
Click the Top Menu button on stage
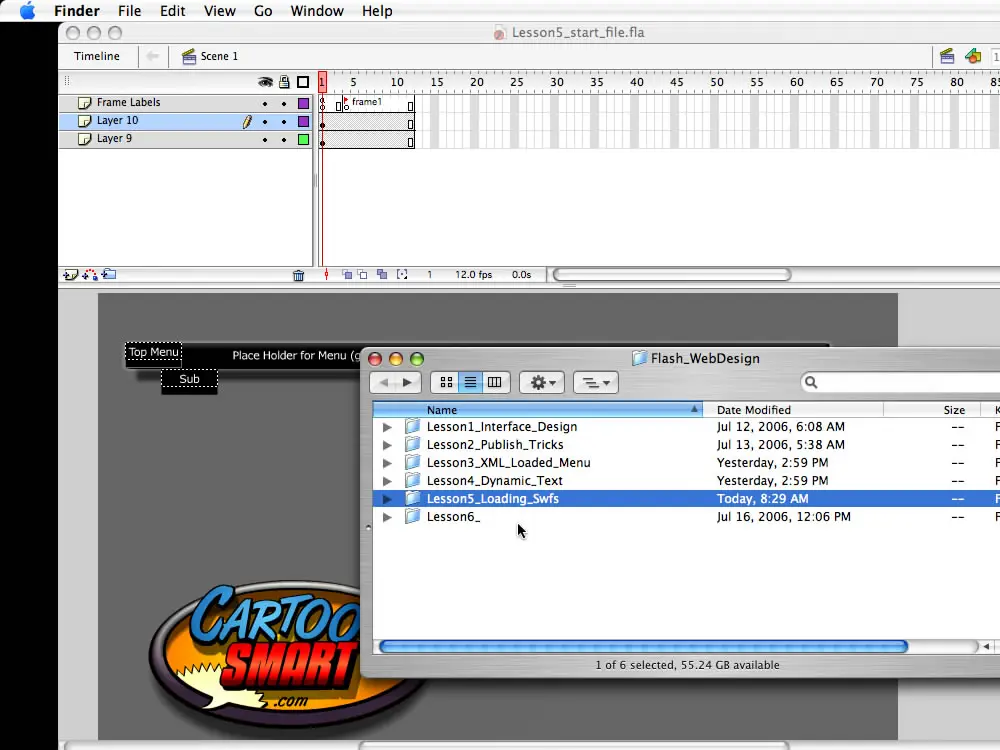(154, 353)
